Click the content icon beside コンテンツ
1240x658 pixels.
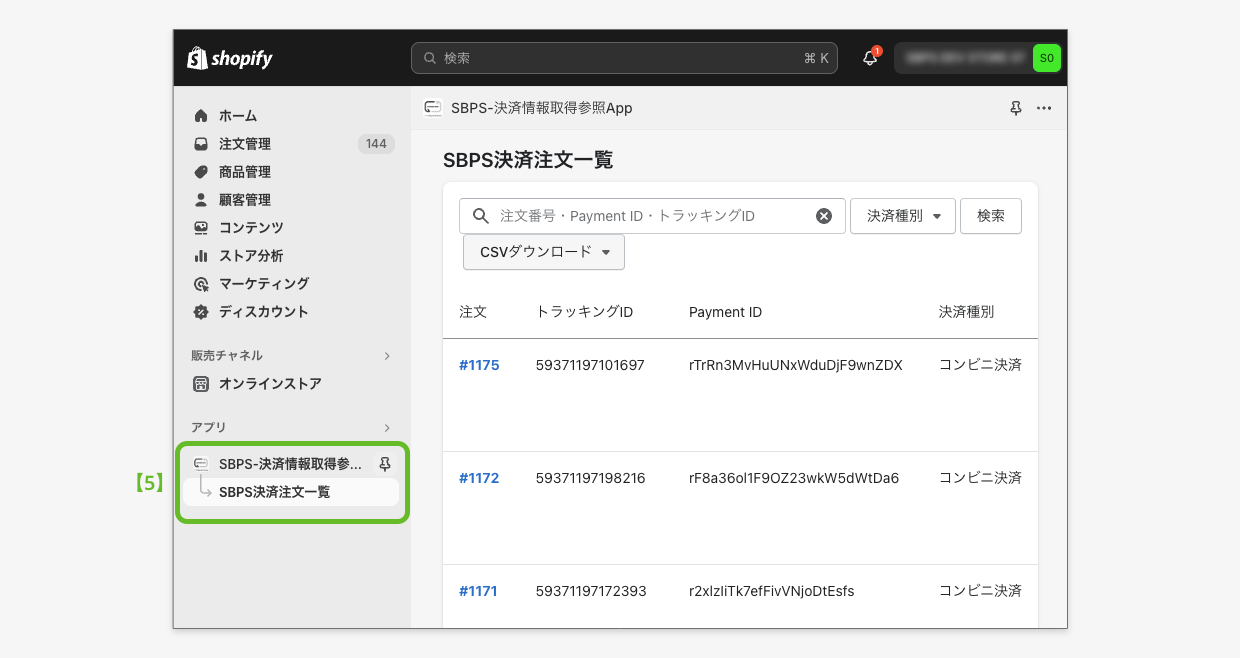tap(201, 228)
